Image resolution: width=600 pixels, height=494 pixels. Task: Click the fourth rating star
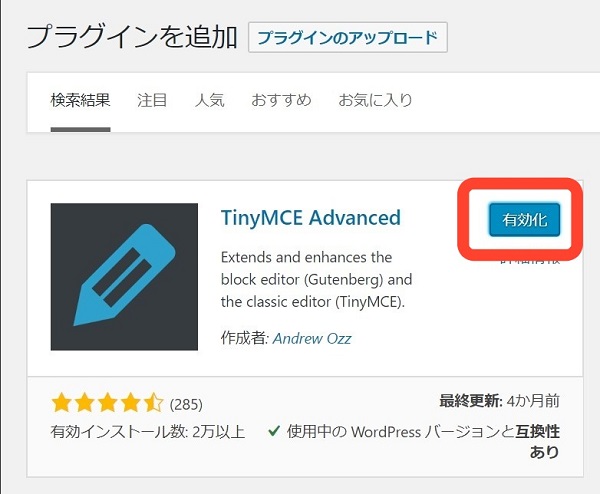click(129, 404)
